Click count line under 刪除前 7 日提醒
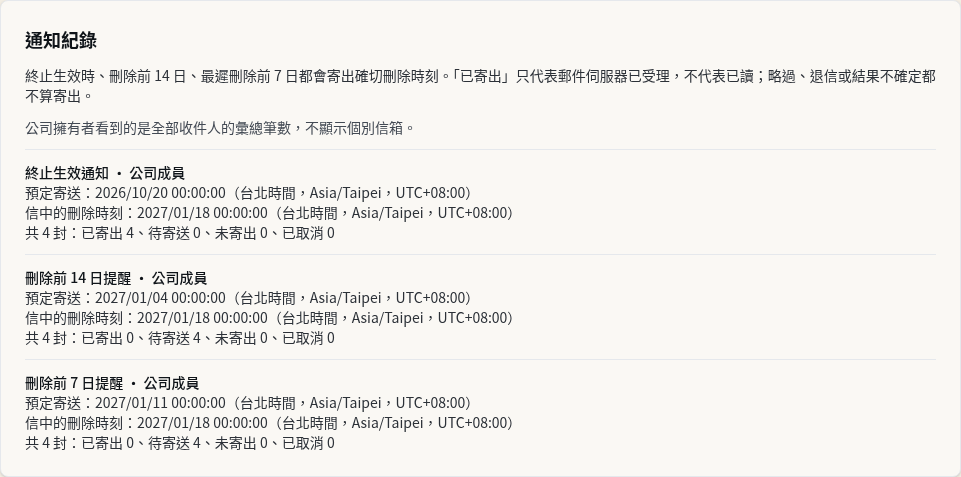This screenshot has width=961, height=477. 180,443
